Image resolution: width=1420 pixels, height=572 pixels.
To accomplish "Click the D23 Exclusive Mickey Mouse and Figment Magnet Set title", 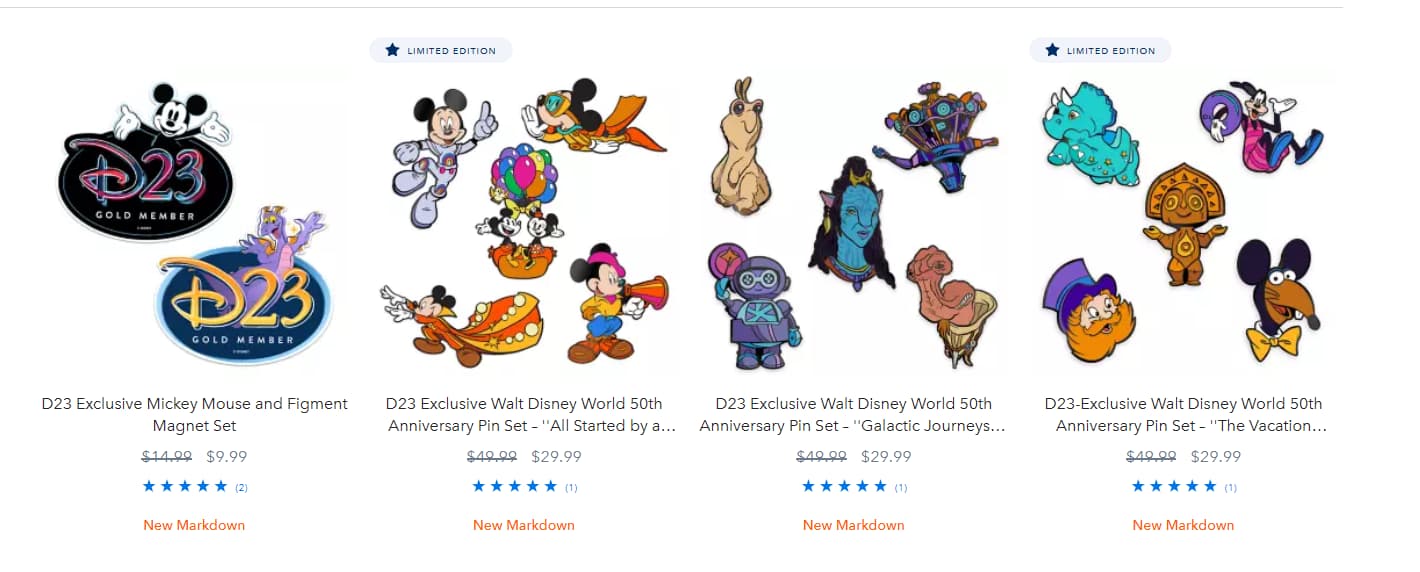I will [x=194, y=415].
